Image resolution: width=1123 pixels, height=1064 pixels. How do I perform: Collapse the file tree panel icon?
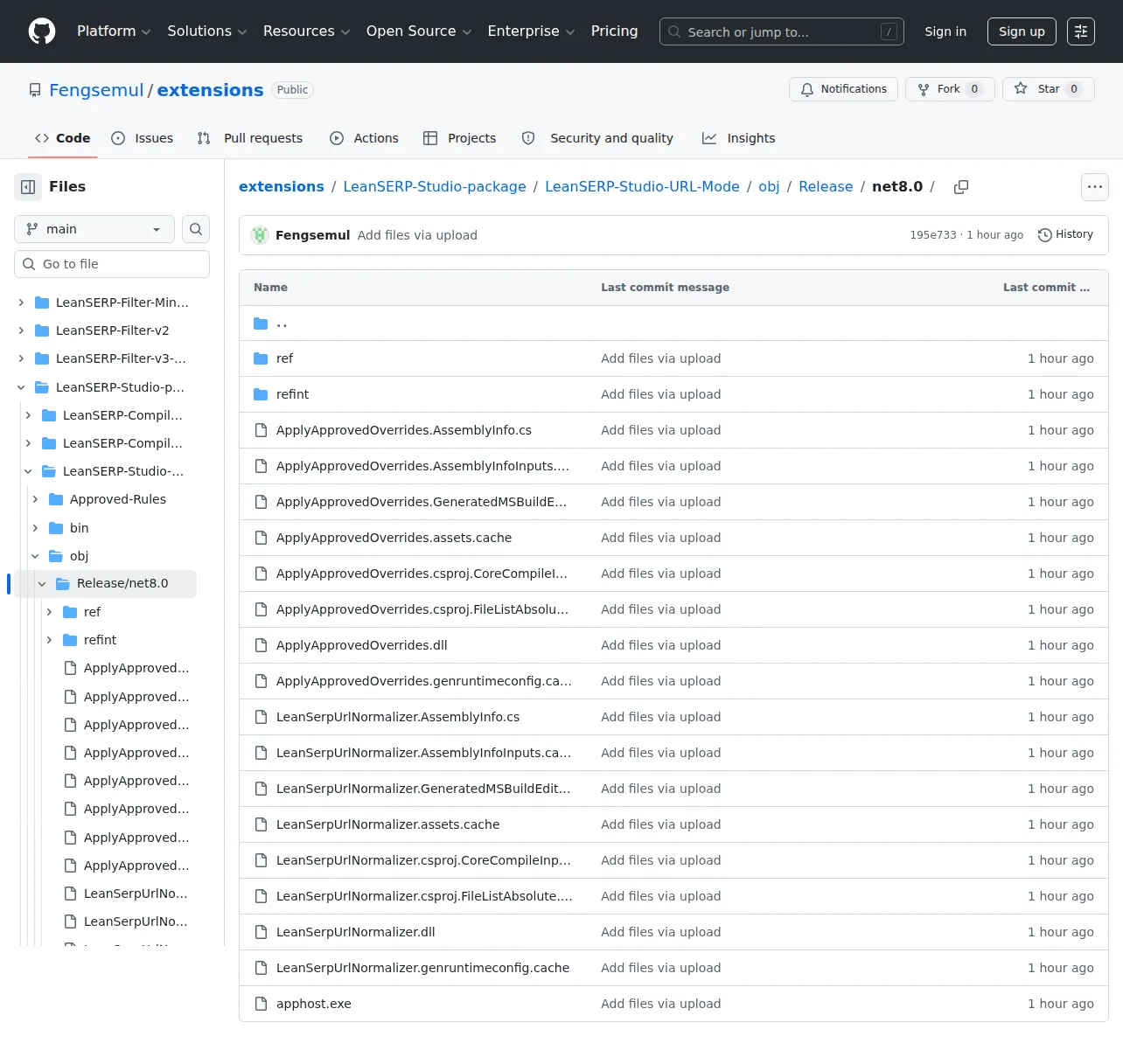(x=28, y=187)
